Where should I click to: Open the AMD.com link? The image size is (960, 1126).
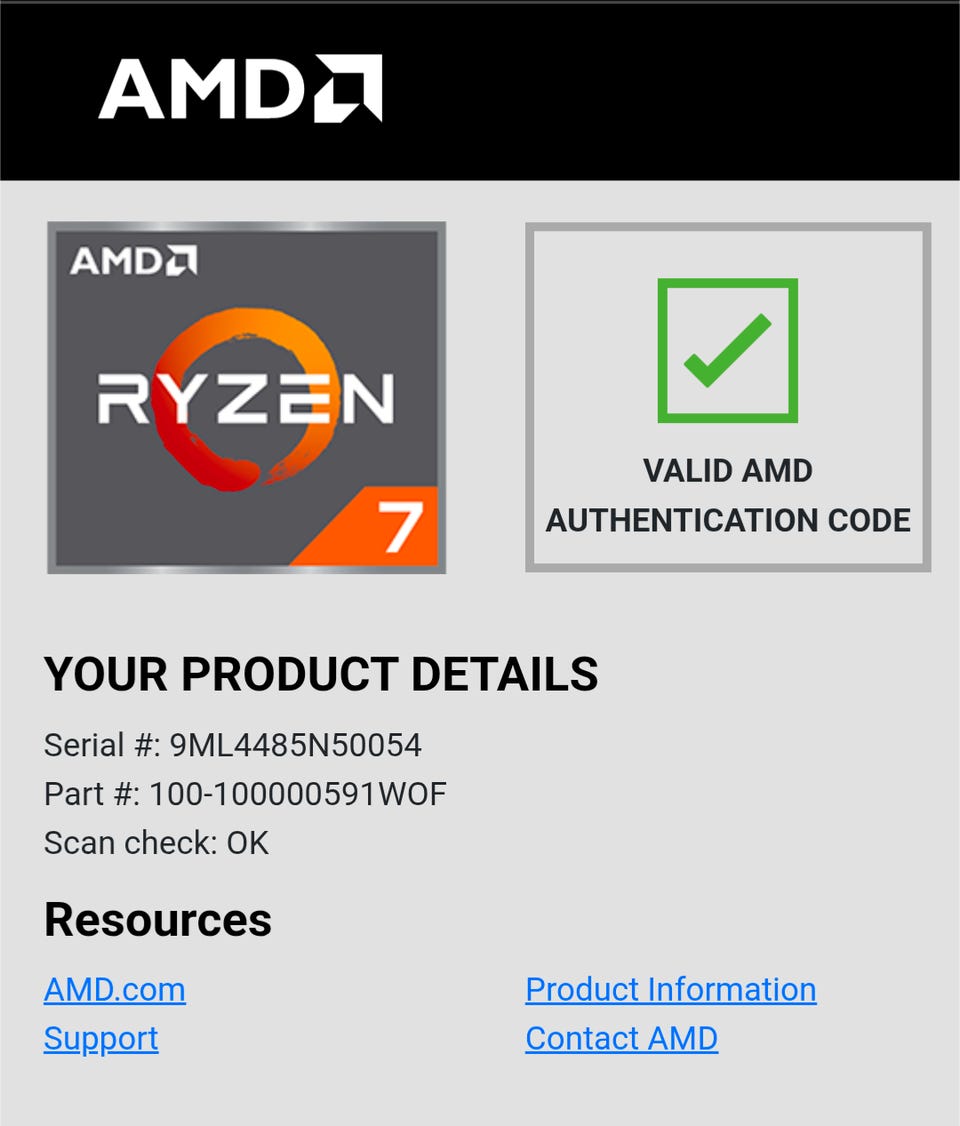115,990
